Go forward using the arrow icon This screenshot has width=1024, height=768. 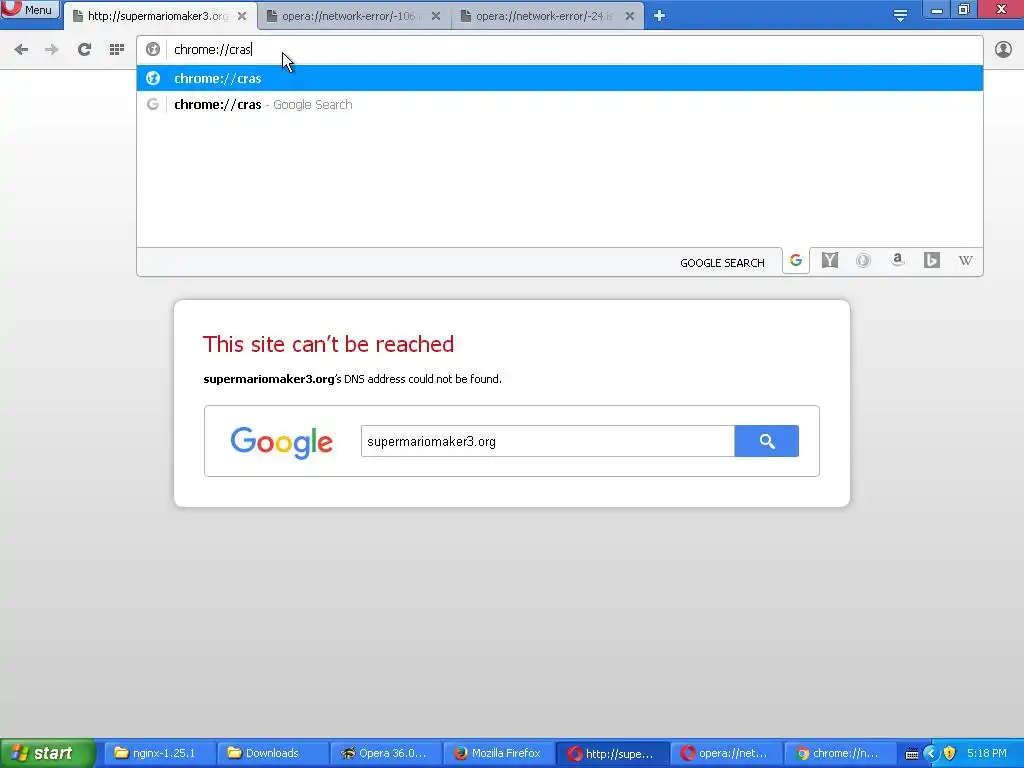(x=52, y=50)
